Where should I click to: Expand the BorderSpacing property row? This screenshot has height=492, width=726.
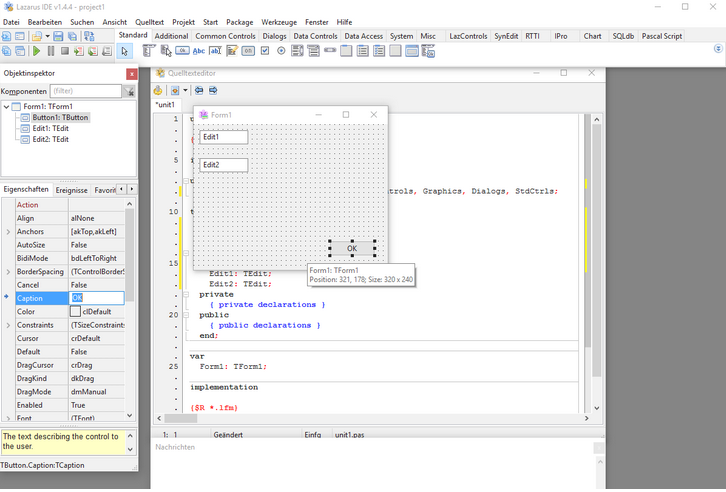coord(8,271)
